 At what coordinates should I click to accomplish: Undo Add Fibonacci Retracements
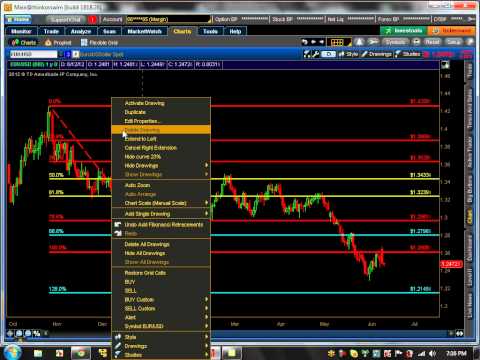pyautogui.click(x=161, y=225)
